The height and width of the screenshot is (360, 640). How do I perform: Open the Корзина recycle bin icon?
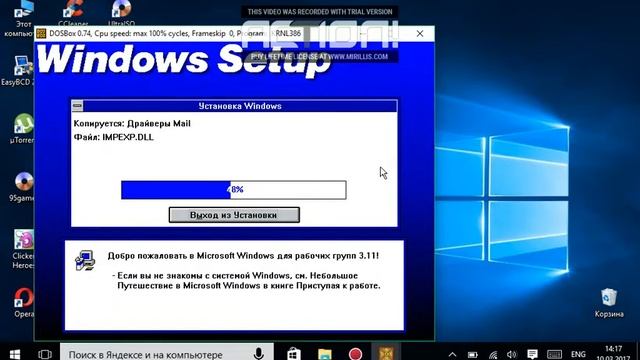(x=609, y=302)
